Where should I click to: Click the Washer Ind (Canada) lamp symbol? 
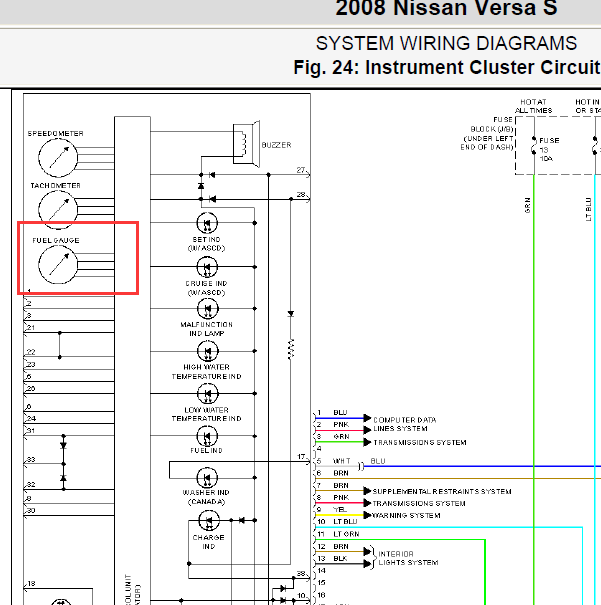[x=207, y=478]
